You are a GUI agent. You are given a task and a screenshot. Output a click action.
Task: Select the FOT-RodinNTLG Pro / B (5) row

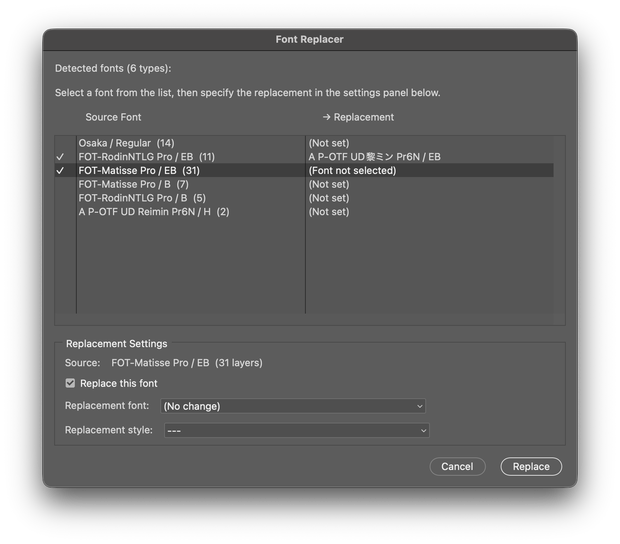[x=304, y=198]
